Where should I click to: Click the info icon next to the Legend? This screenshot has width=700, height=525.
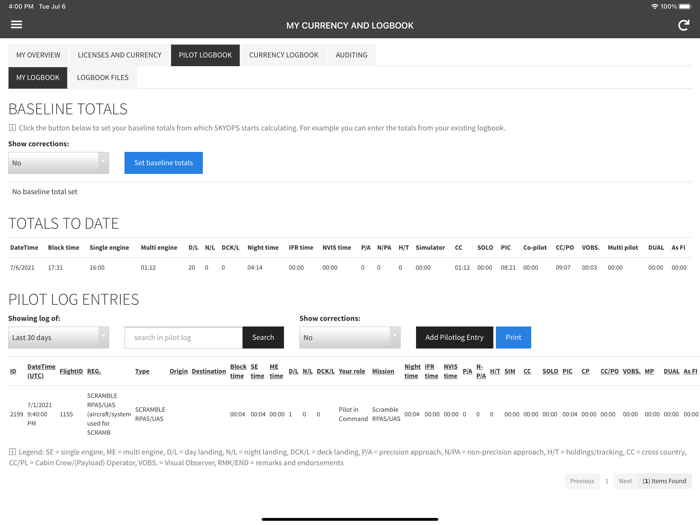[x=12, y=452]
